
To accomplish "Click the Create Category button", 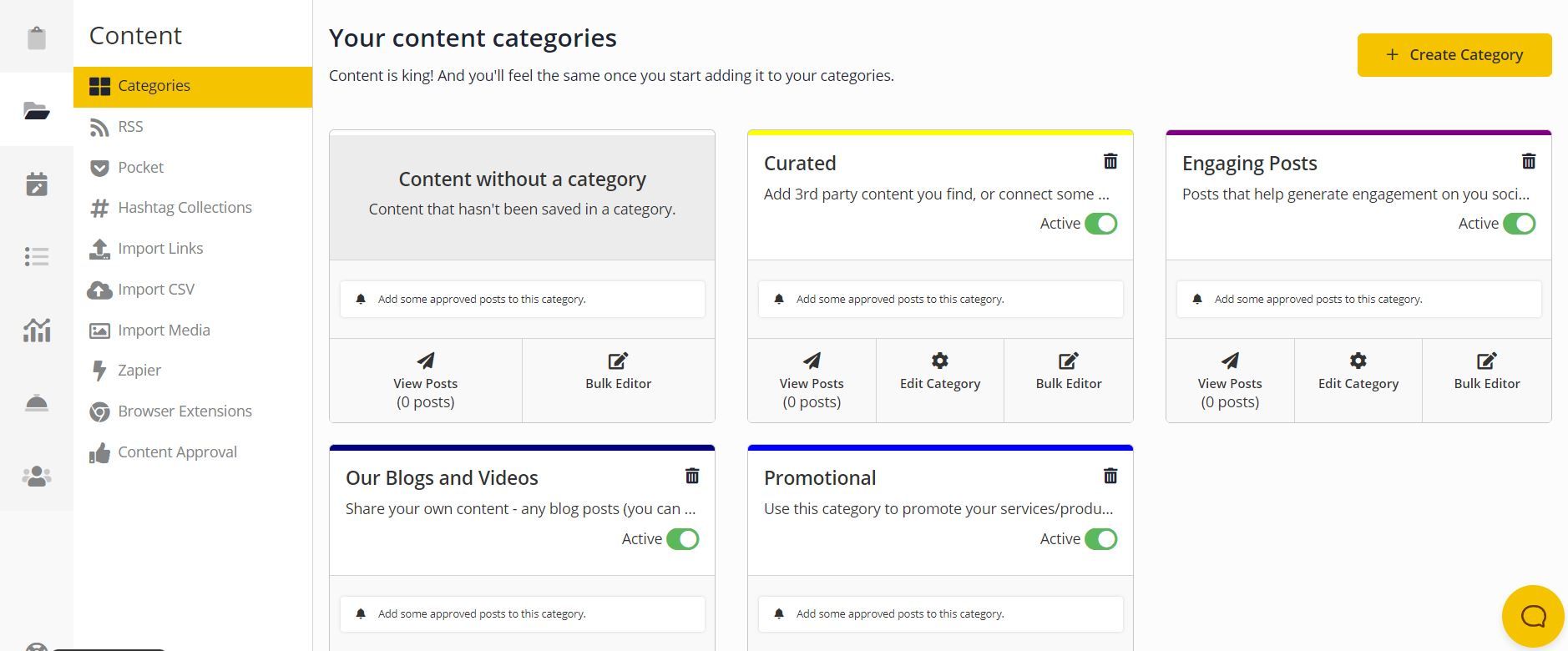I will (1454, 54).
